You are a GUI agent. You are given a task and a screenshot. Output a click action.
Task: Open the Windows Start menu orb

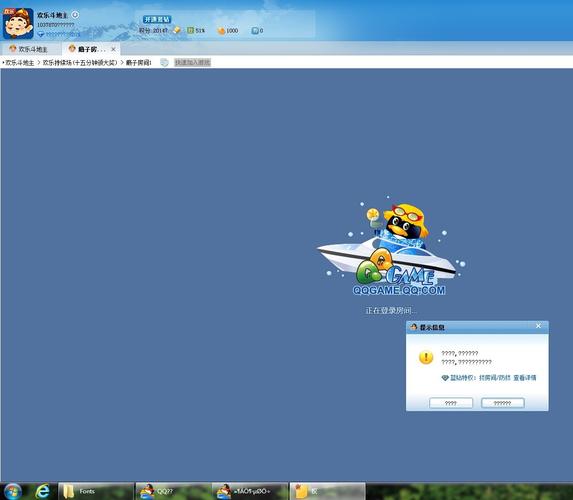tap(13, 491)
